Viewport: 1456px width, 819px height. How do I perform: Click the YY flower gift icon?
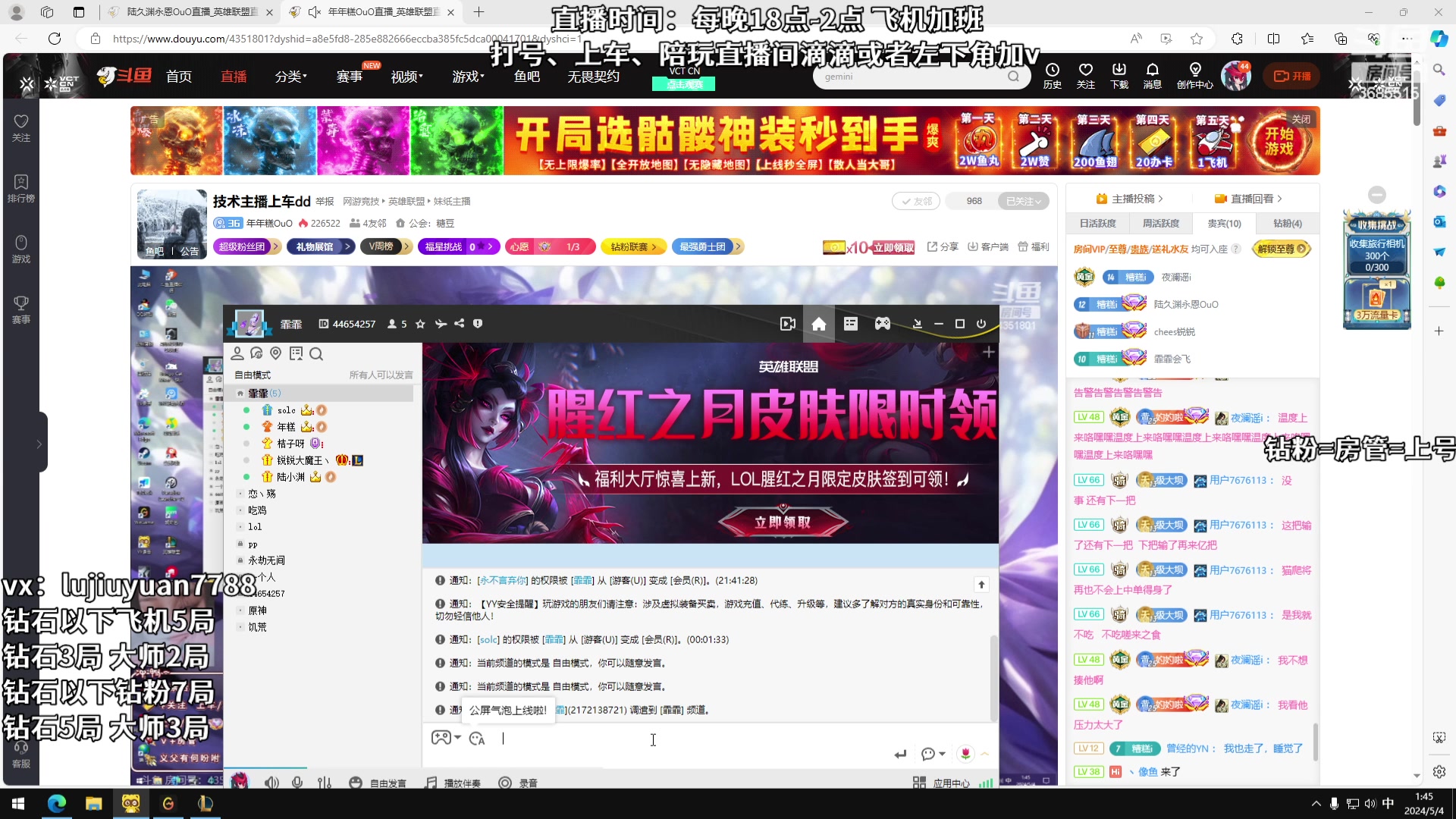coord(965,753)
